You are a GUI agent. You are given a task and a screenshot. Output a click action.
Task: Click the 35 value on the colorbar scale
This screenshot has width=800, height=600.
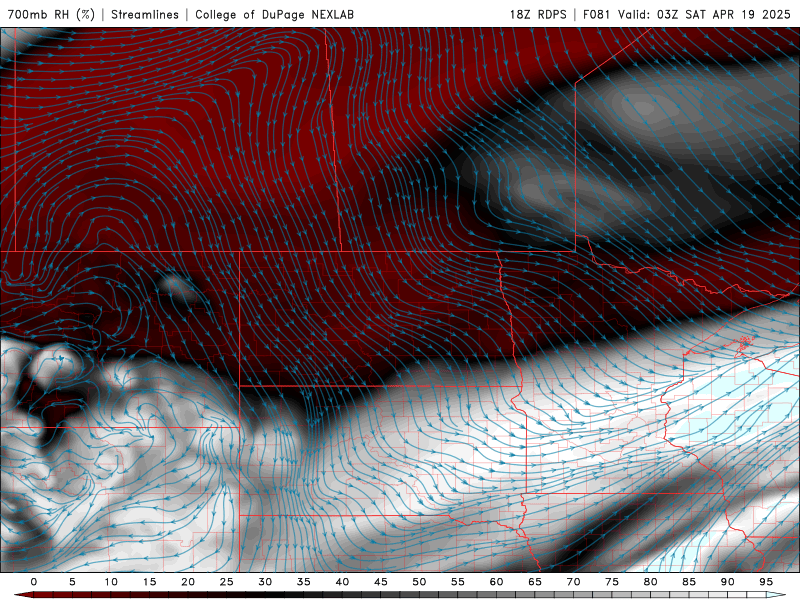click(x=304, y=582)
